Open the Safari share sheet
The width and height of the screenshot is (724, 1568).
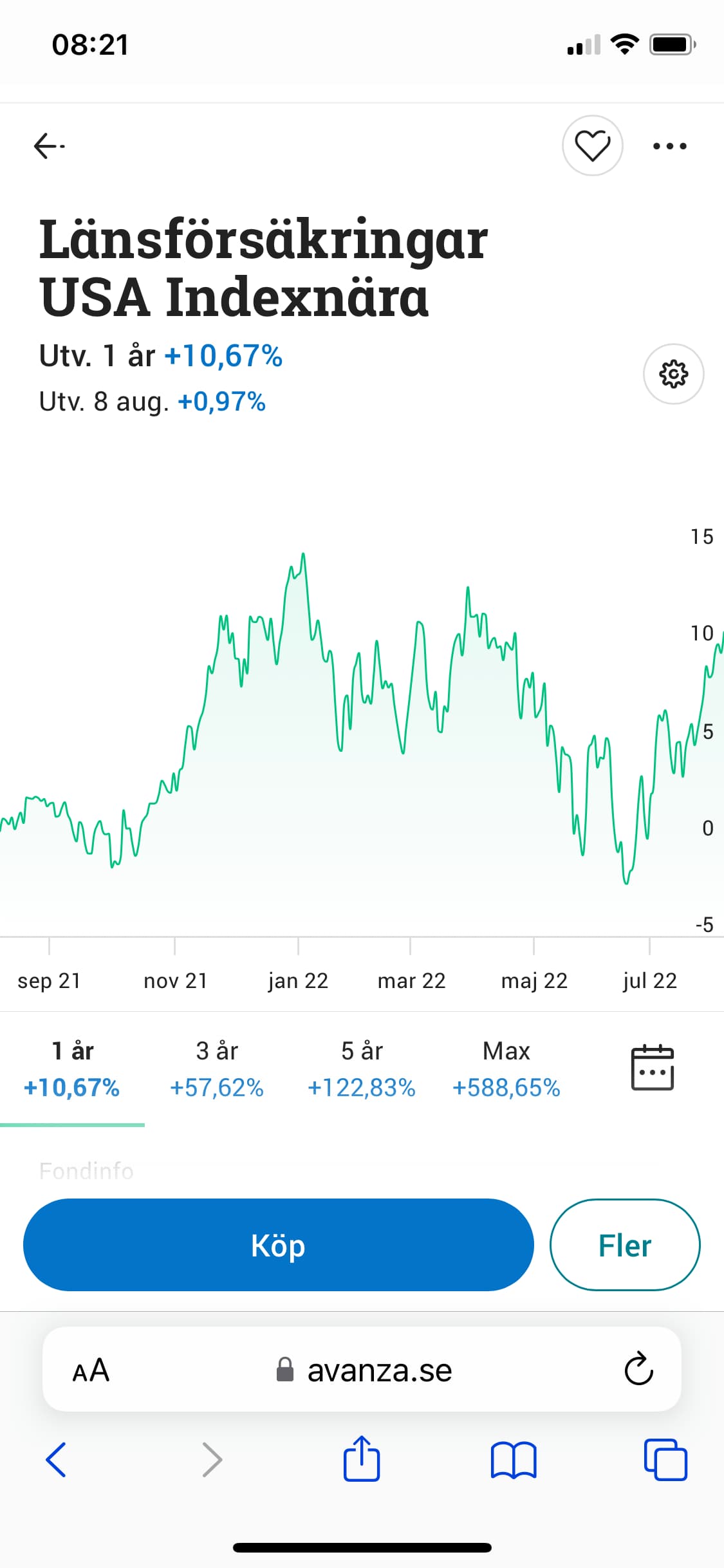pos(362,1458)
